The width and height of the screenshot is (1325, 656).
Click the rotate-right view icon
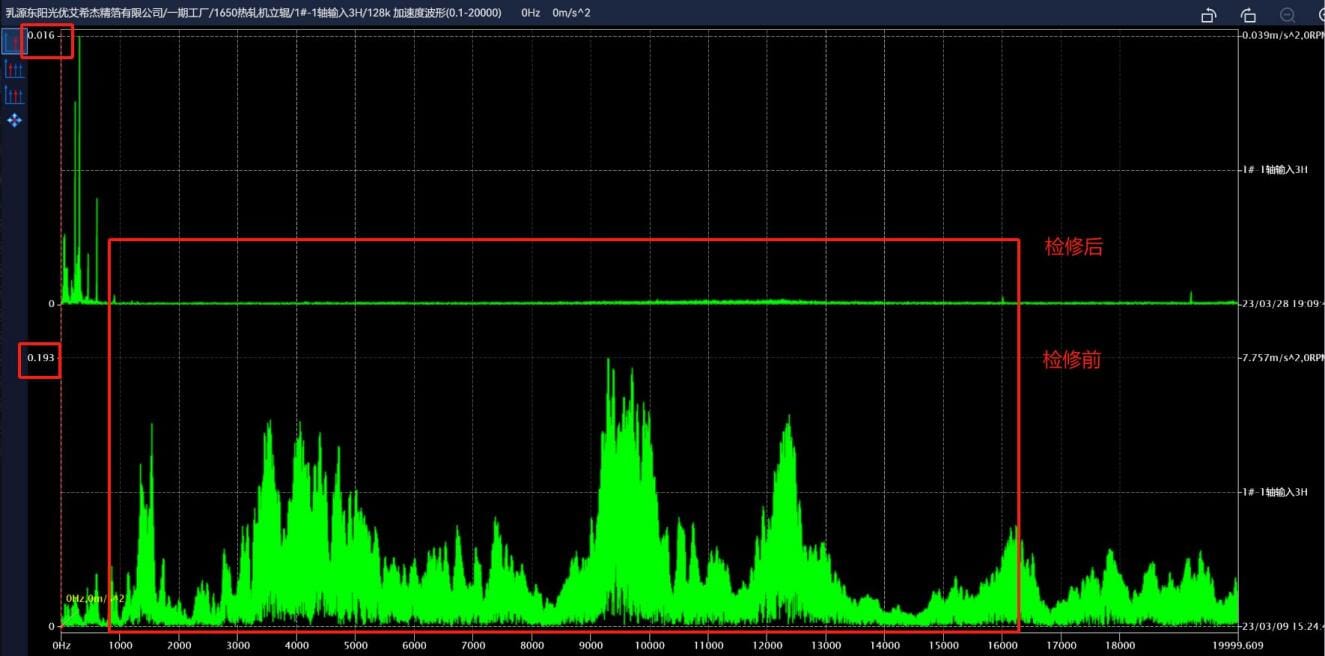[x=1248, y=15]
